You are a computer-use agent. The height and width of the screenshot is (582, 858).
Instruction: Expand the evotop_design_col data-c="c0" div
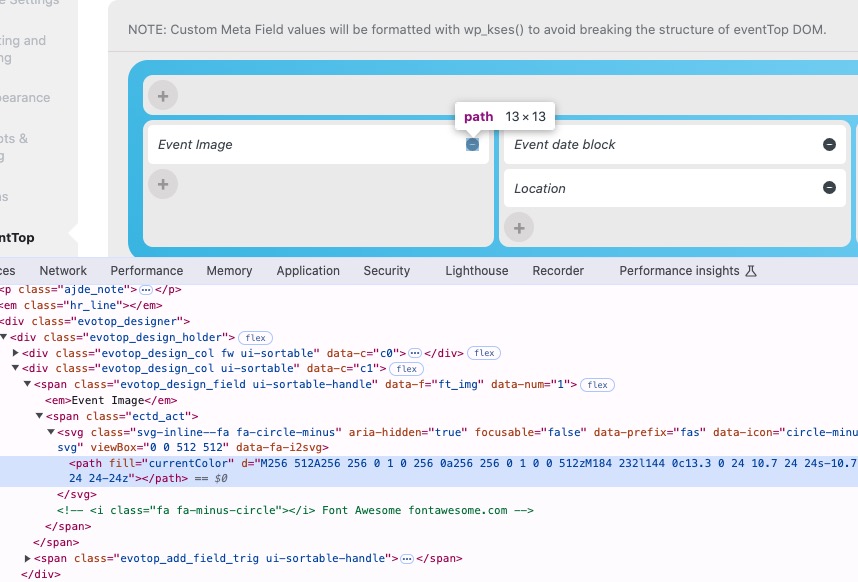(x=16, y=353)
